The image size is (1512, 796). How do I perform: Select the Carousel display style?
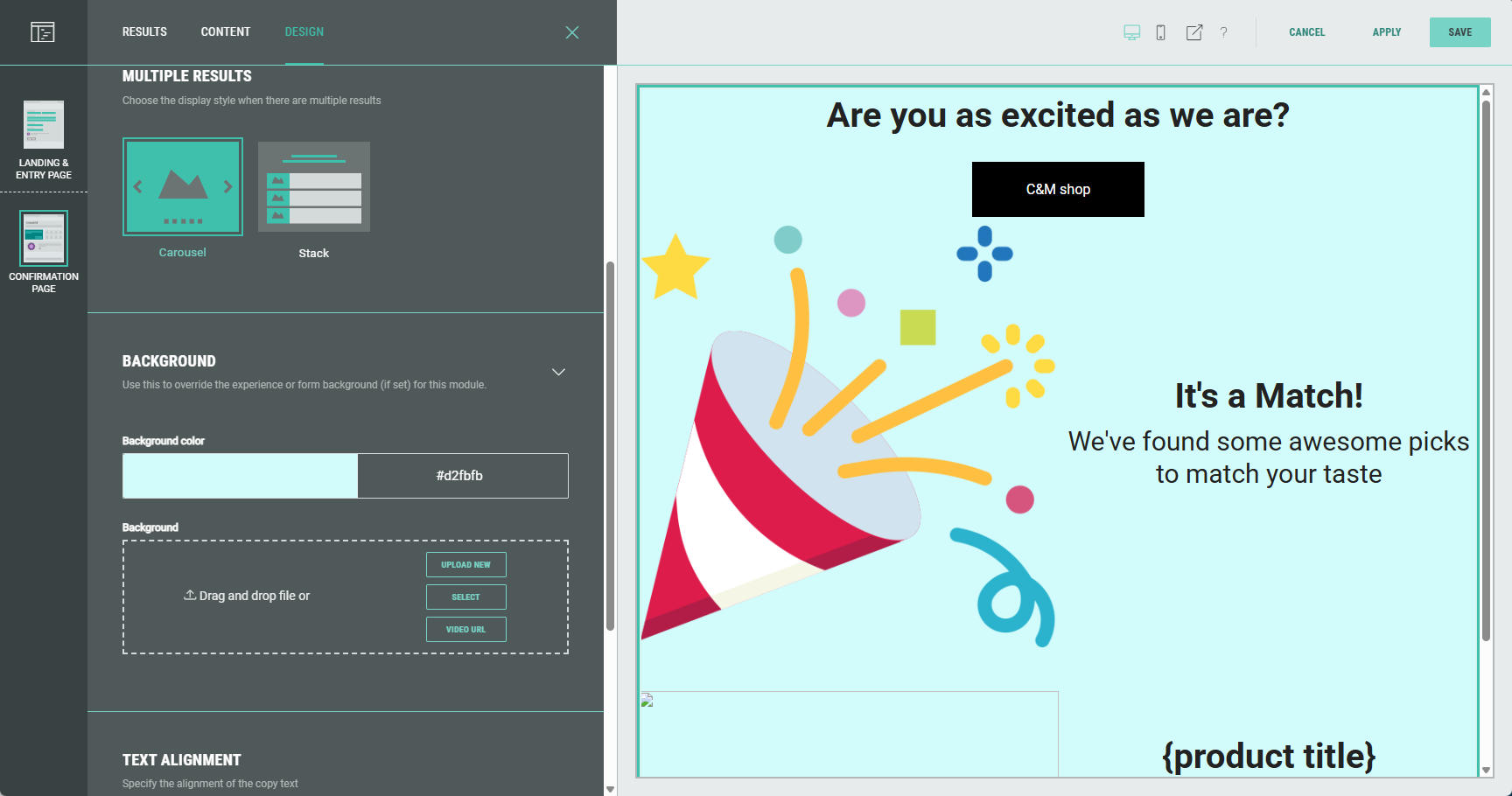183,187
